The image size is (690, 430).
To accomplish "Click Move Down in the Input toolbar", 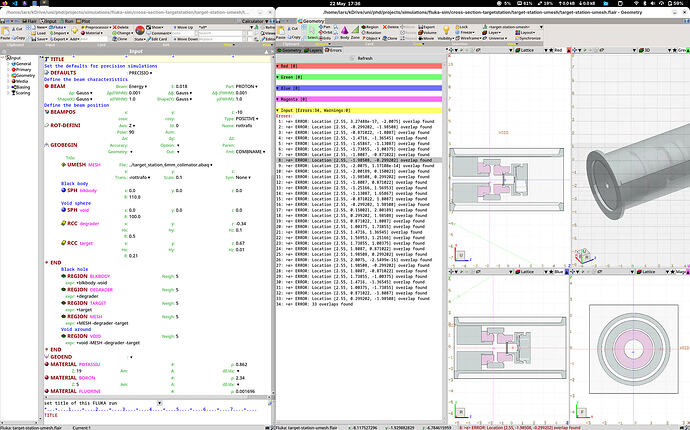I will (x=185, y=39).
